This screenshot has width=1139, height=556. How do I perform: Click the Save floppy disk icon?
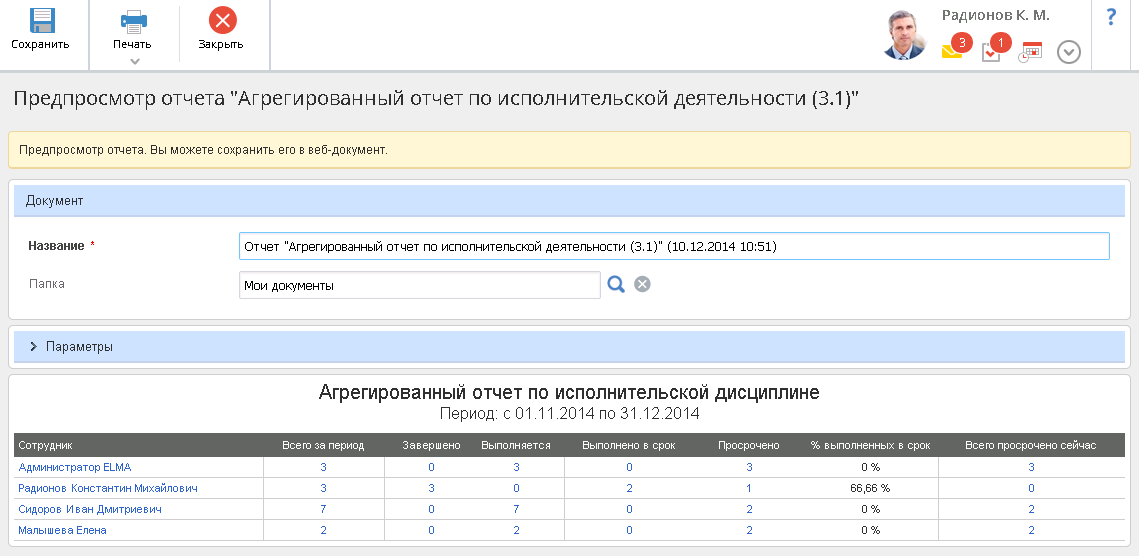40,21
